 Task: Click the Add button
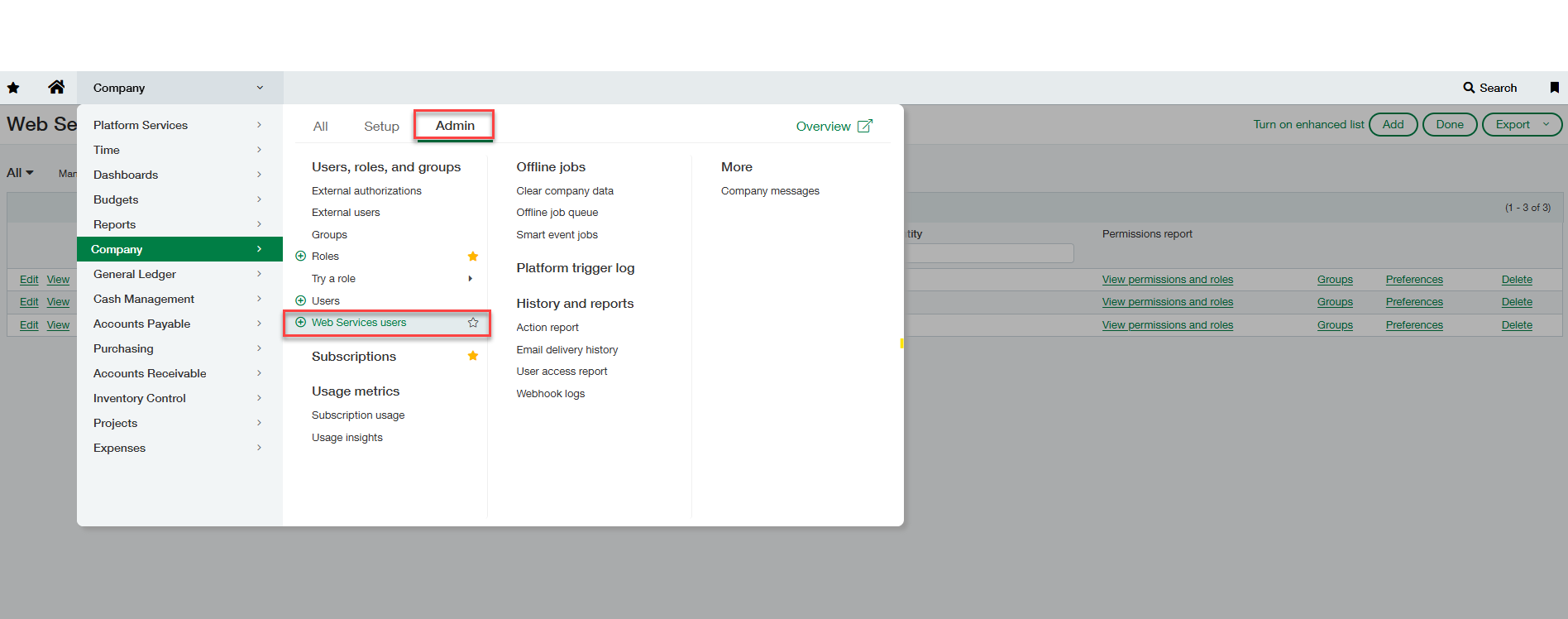pos(1394,124)
